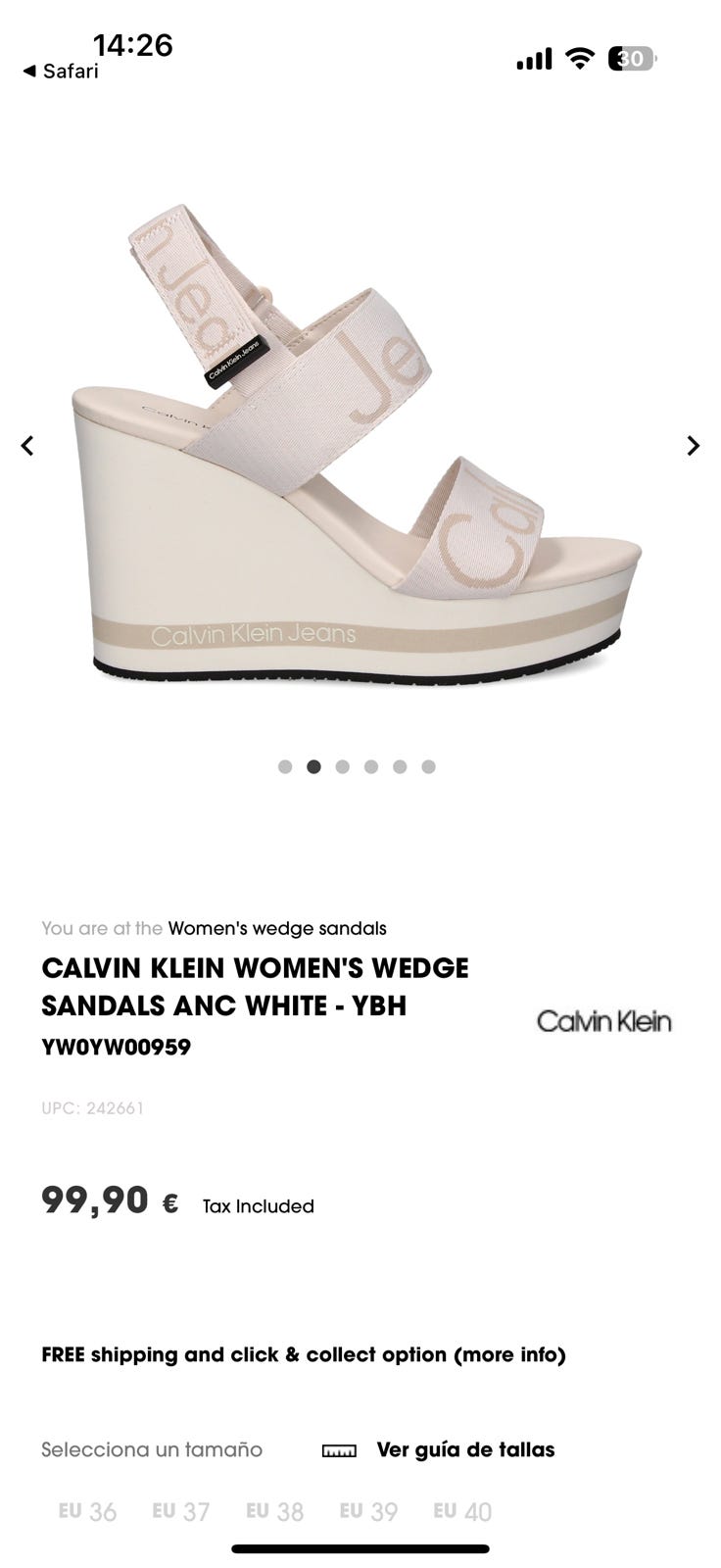
Task: Select size EU 37
Action: tap(181, 1511)
